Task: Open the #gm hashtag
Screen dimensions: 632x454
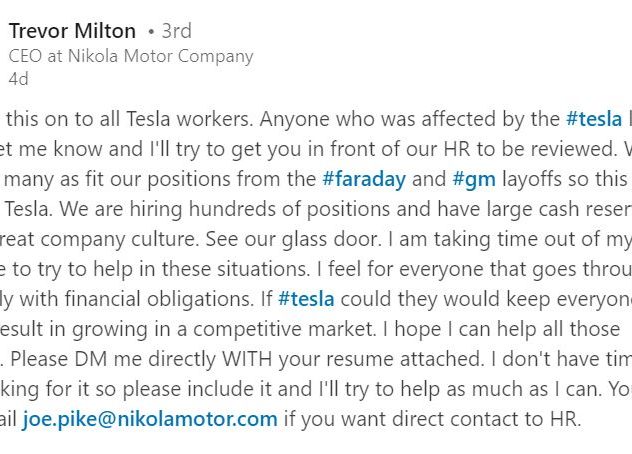Action: pos(474,179)
